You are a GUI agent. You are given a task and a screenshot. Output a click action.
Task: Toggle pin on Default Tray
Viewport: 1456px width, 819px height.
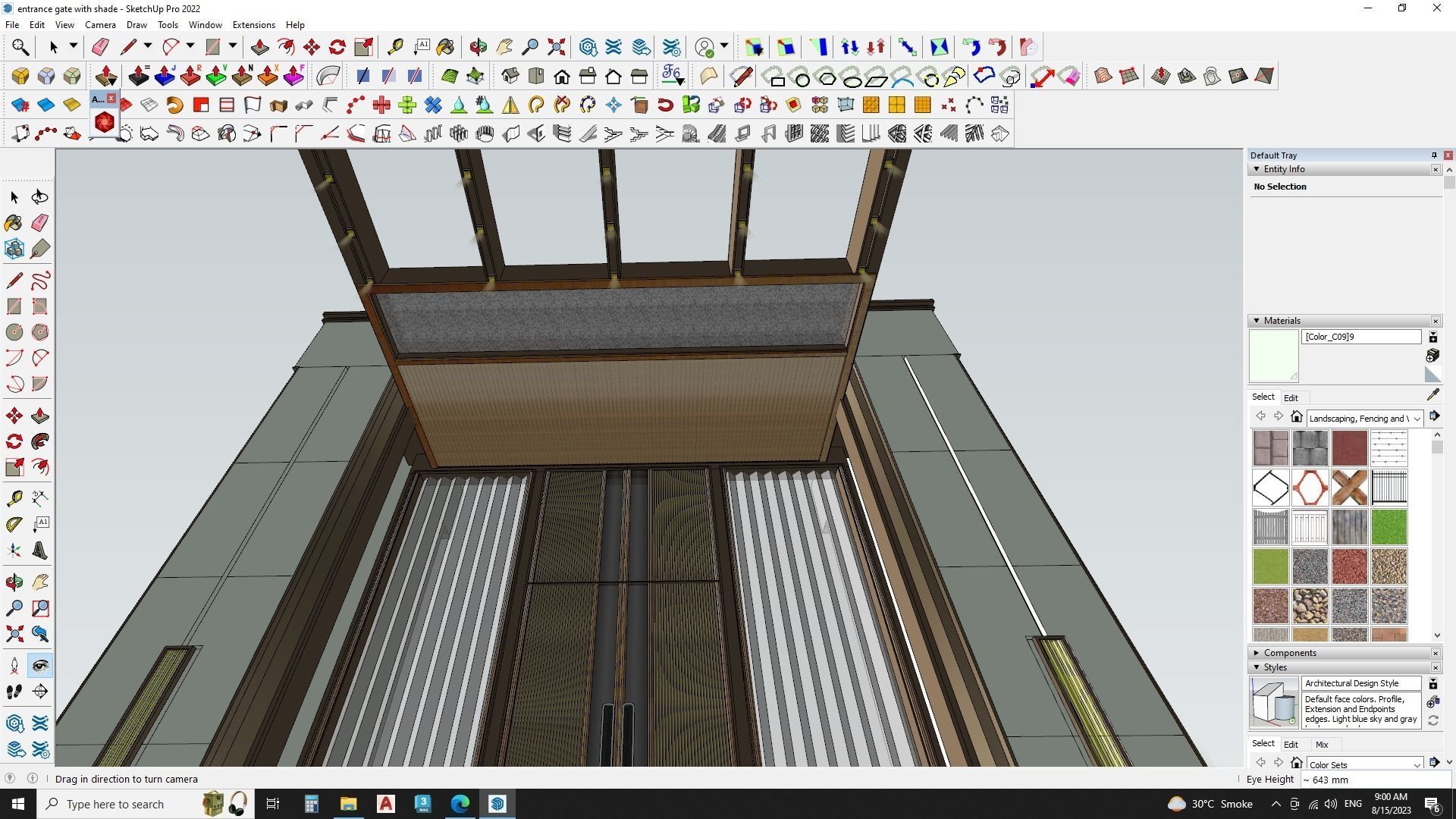[1434, 155]
